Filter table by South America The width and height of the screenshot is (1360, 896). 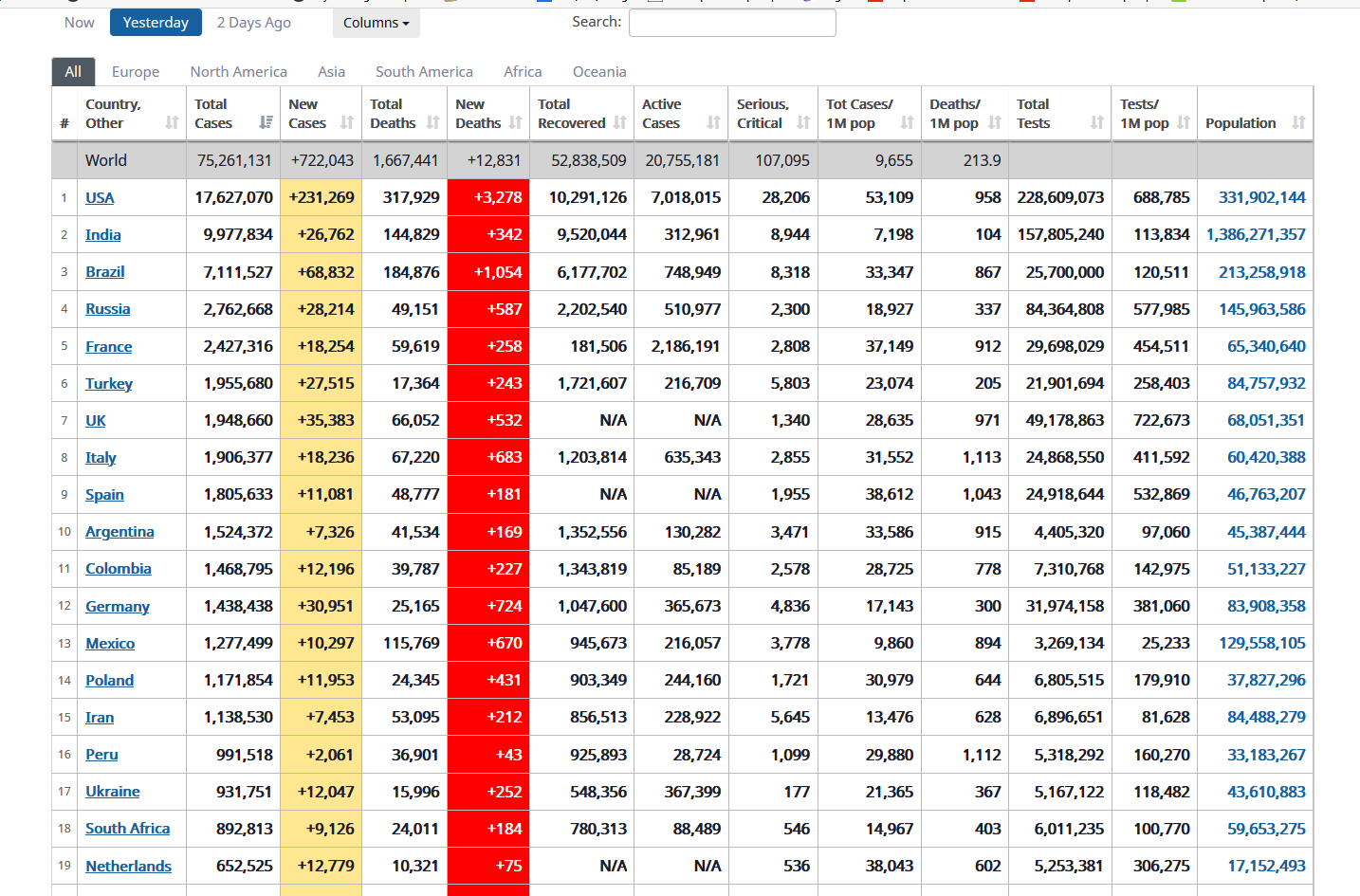pyautogui.click(x=424, y=72)
